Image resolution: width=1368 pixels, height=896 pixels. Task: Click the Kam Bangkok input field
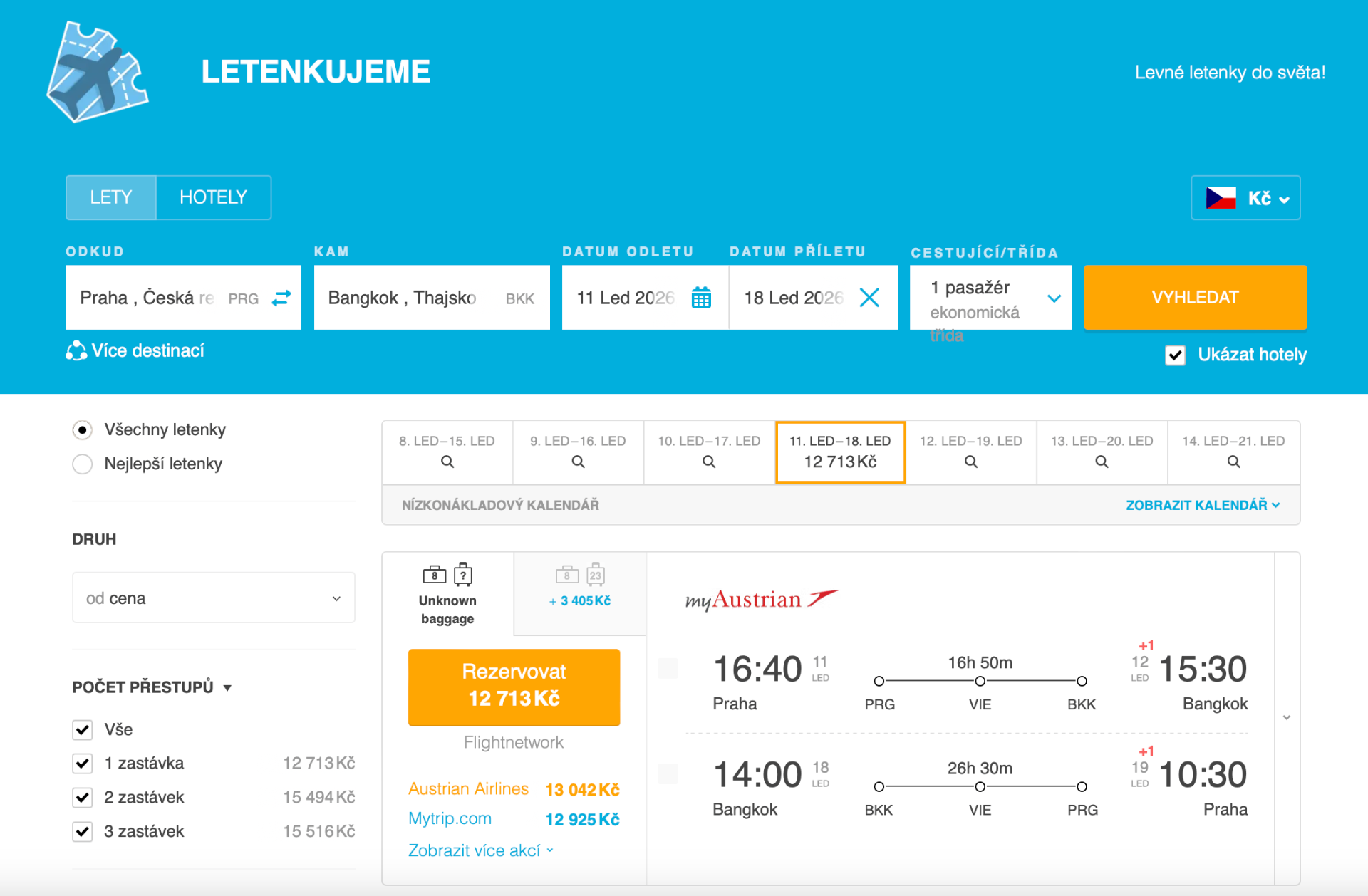[432, 298]
